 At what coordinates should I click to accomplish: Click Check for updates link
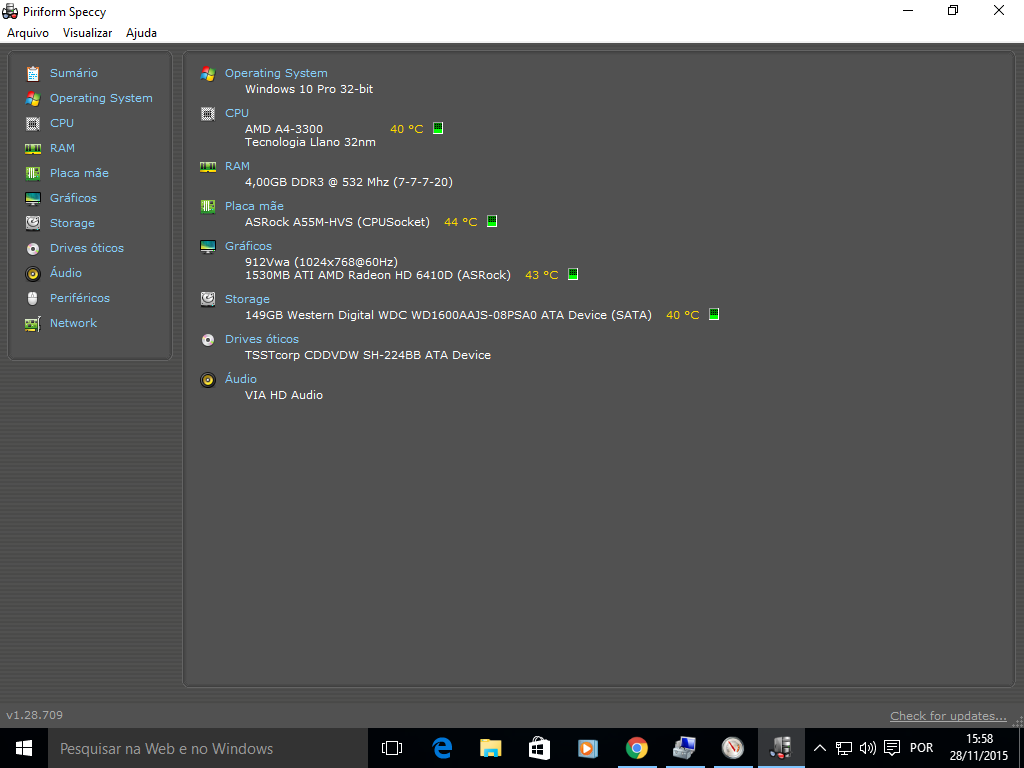(948, 716)
